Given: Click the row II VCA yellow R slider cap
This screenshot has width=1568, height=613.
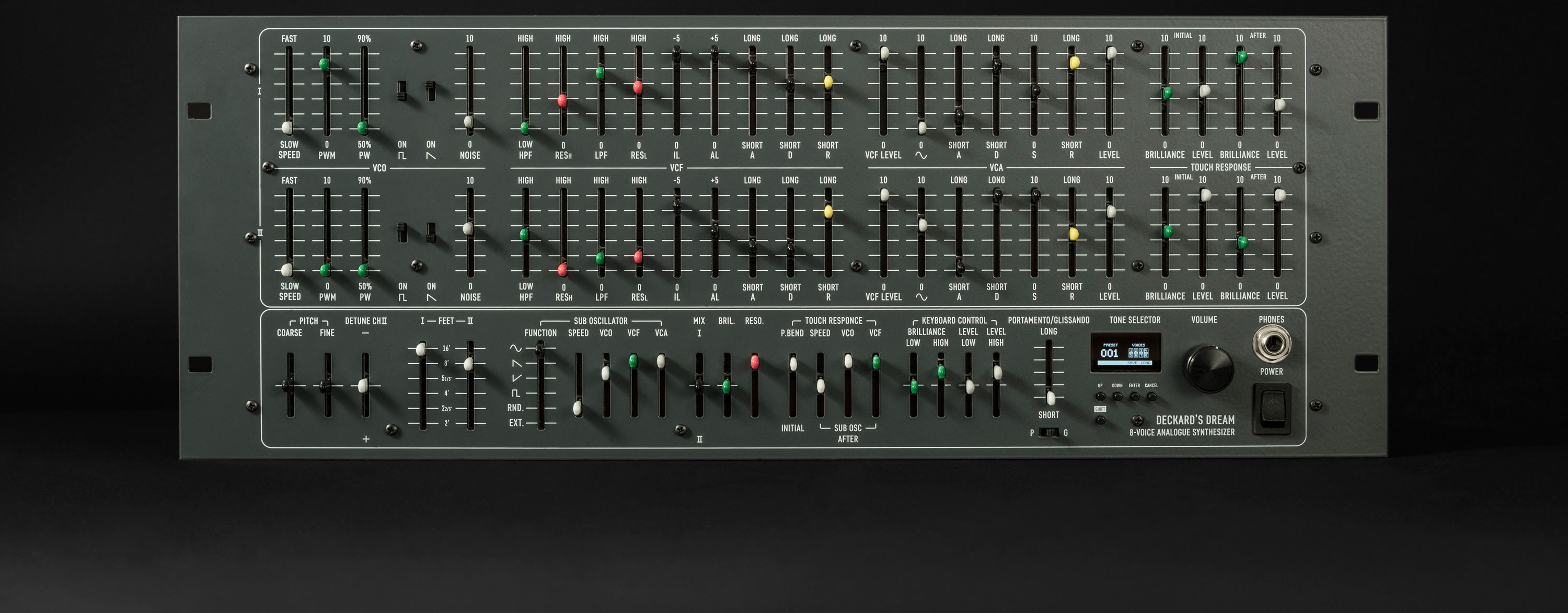Looking at the screenshot, I should (x=1075, y=234).
